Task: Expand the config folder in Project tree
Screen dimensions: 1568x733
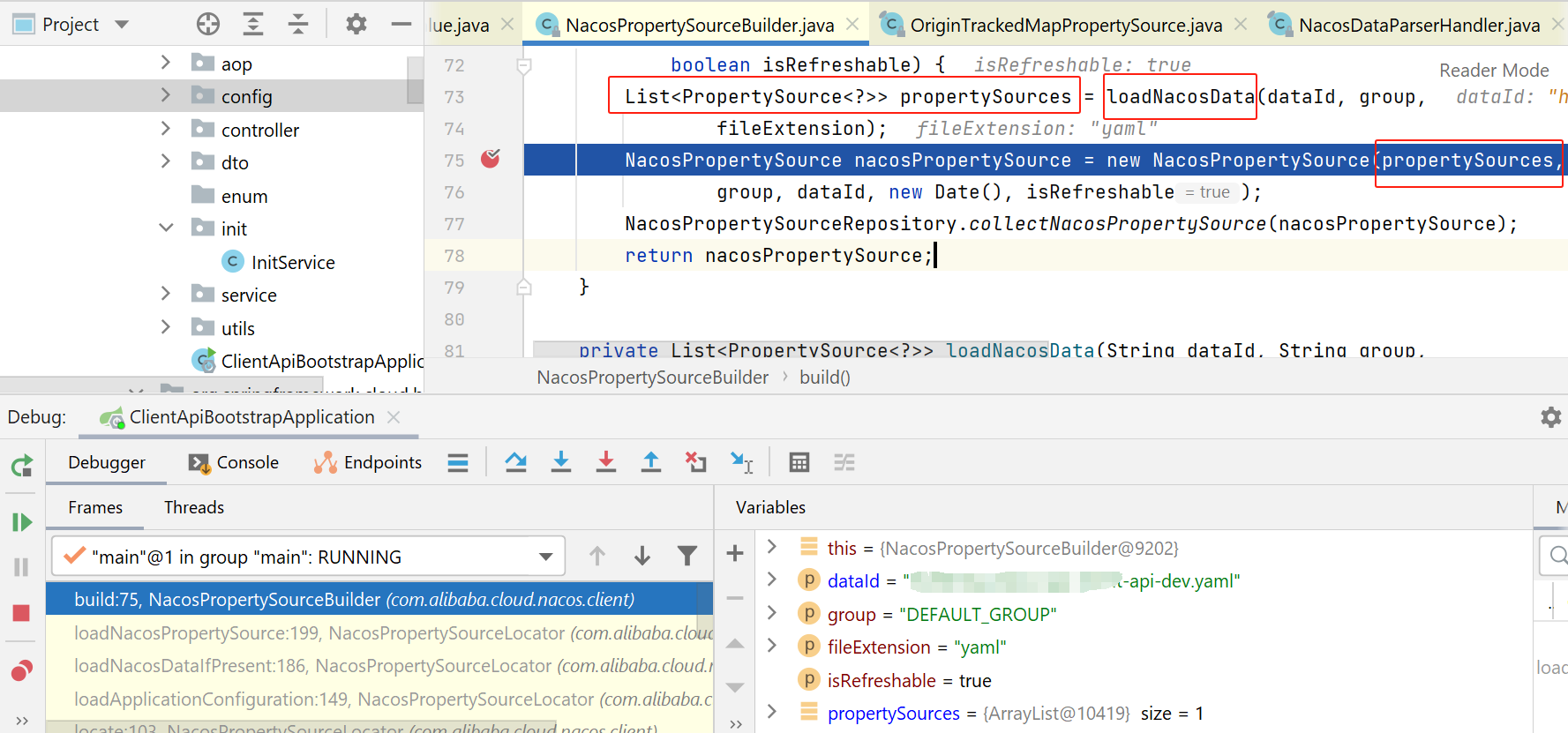Action: coord(165,95)
